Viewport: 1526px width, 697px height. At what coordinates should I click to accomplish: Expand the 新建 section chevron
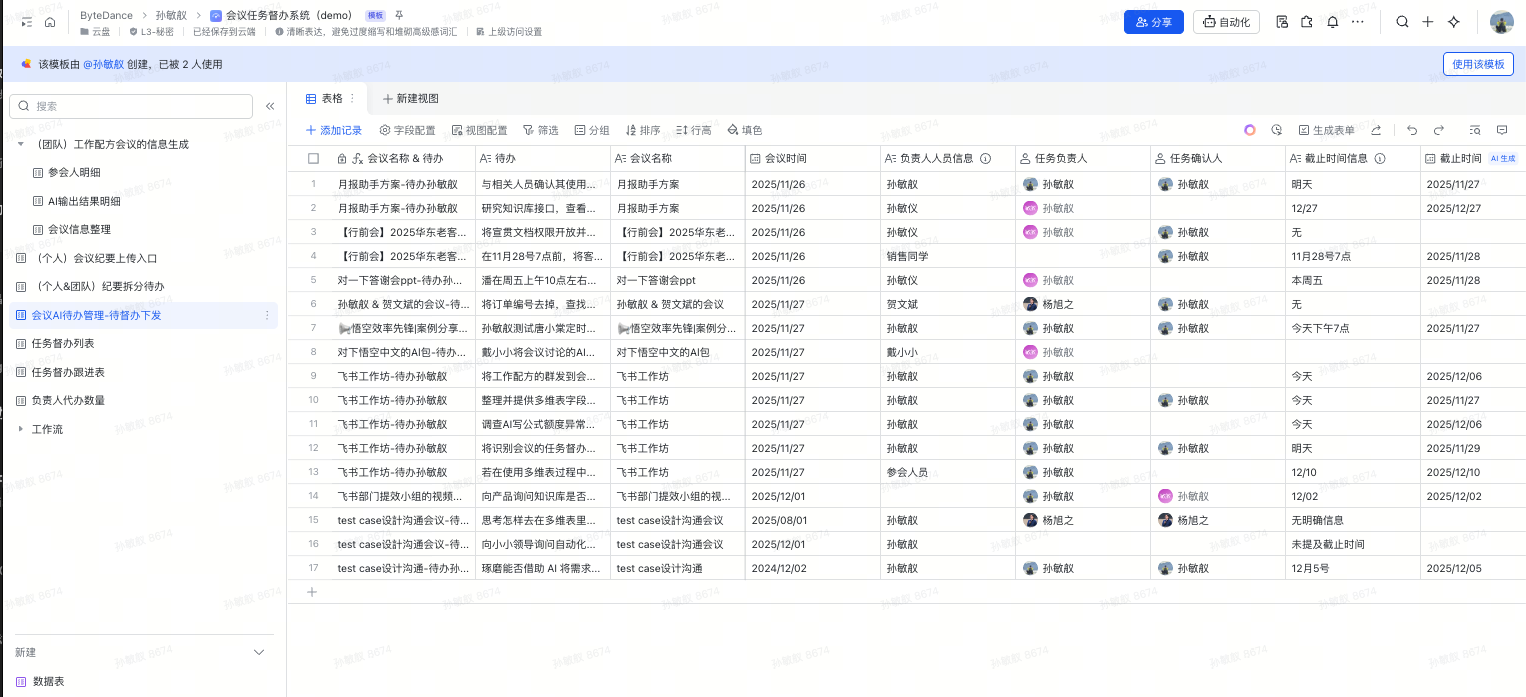click(x=259, y=652)
